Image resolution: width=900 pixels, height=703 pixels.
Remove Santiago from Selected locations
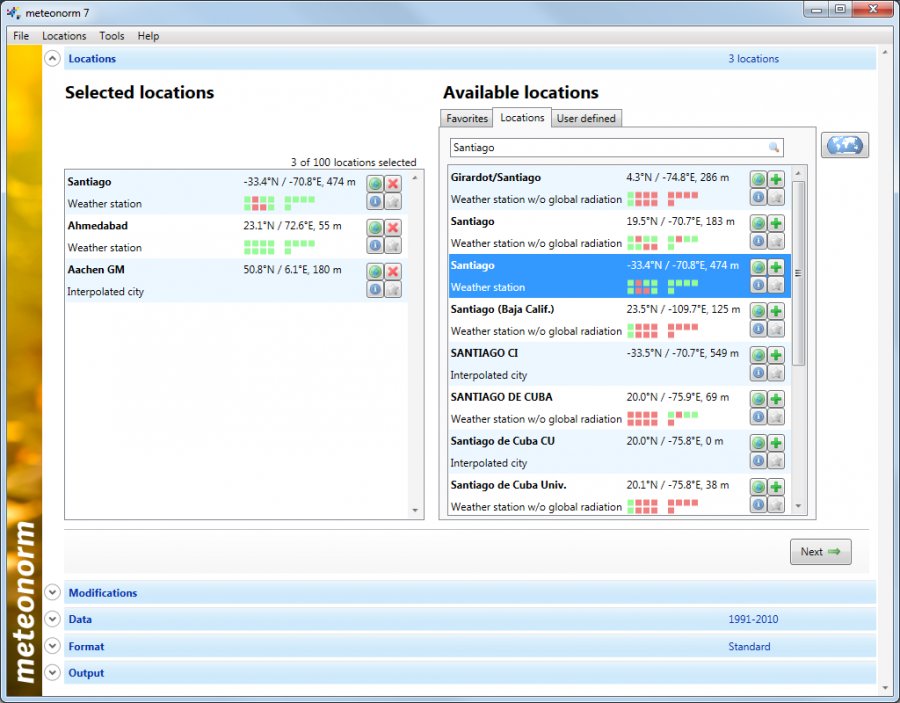coord(393,184)
